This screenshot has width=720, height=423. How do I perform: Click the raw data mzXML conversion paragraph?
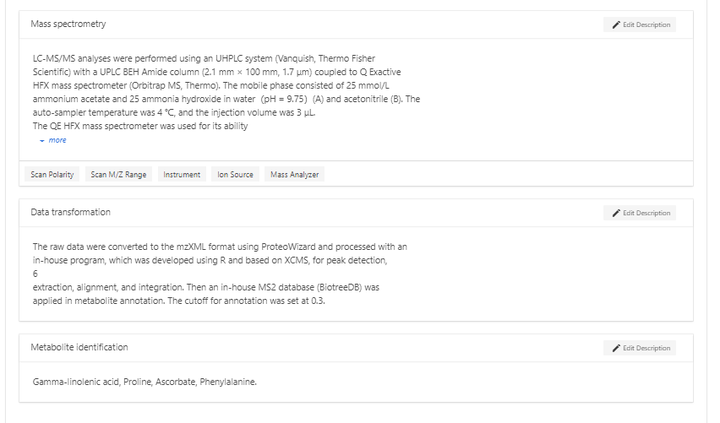220,273
